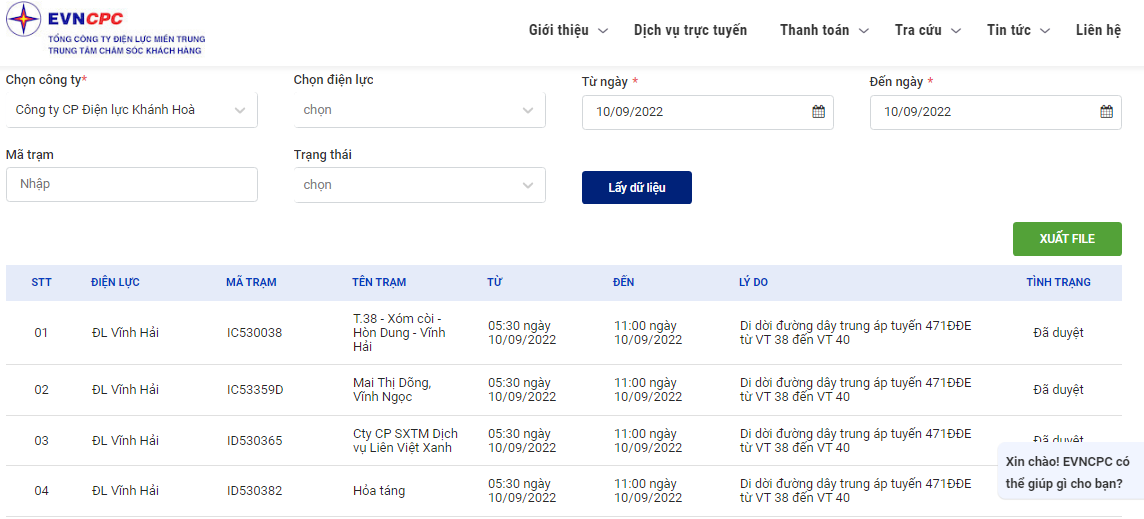Screen dimensions: 1144x519
Task: Open the Từ ngày calendar picker icon
Action: [818, 112]
